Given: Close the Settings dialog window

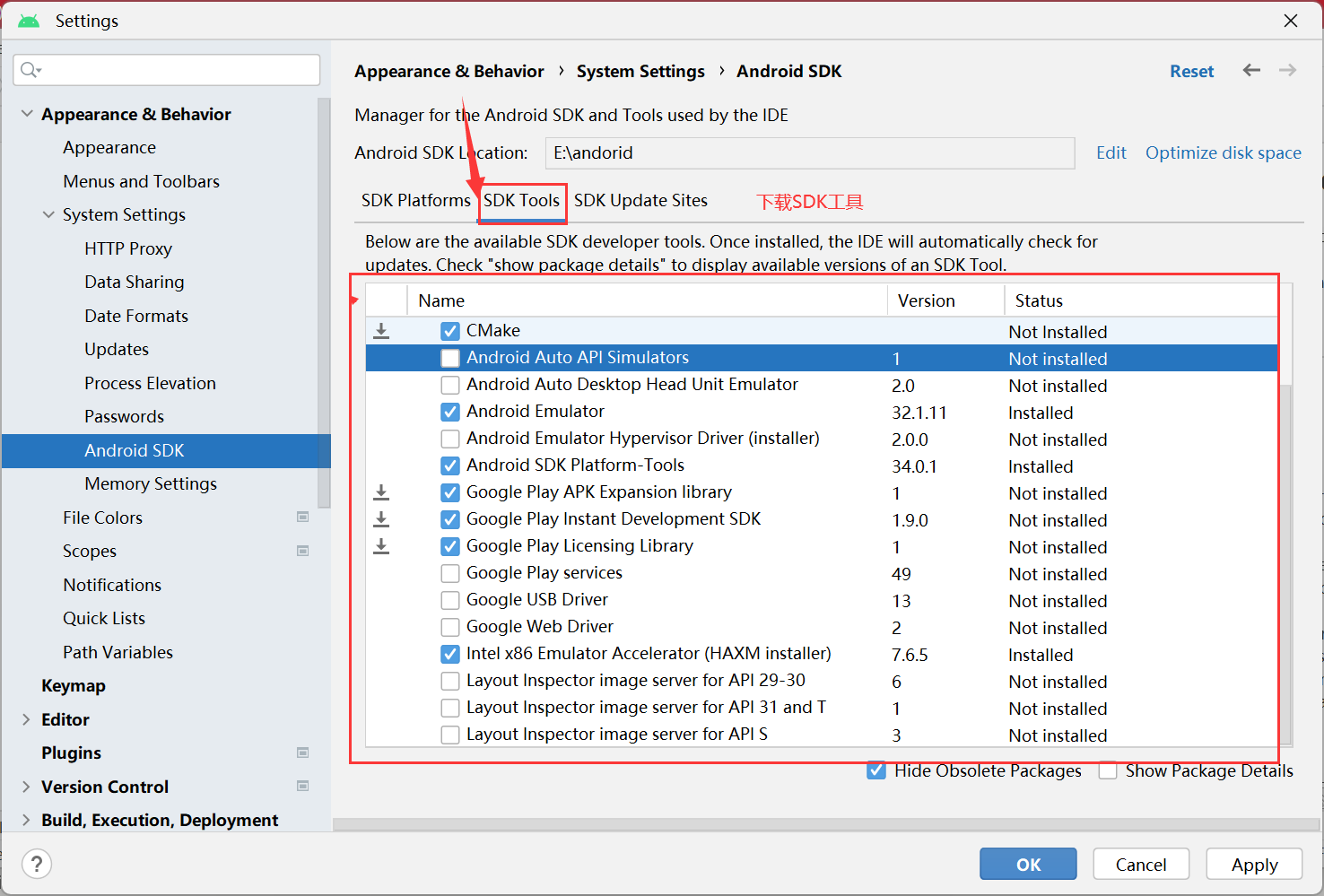Looking at the screenshot, I should coord(1291,21).
